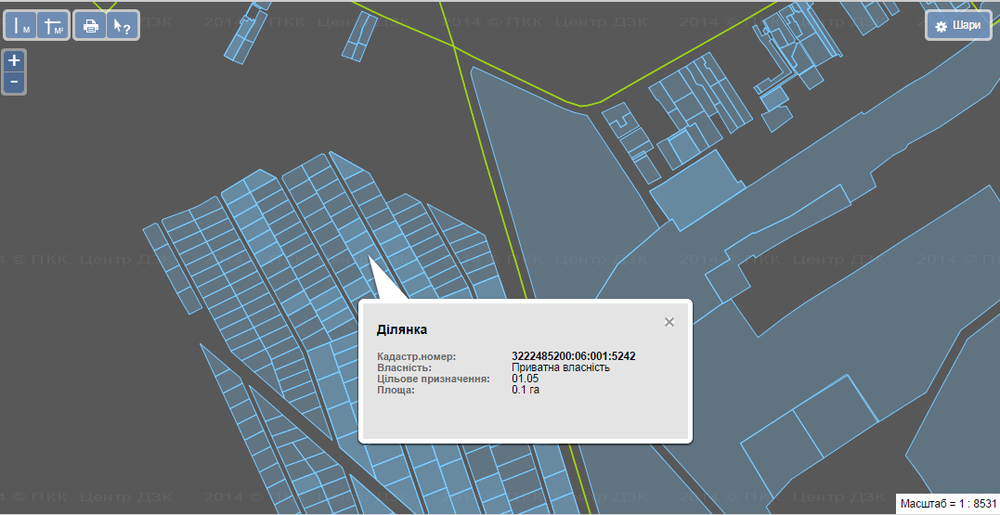This screenshot has height=515, width=1000.
Task: Click the printer icon to print map
Action: (x=91, y=26)
